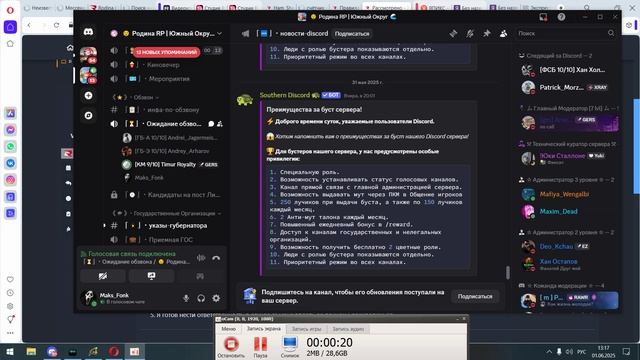Focus the Поиск search field
The width and height of the screenshot is (640, 360).
[565, 33]
